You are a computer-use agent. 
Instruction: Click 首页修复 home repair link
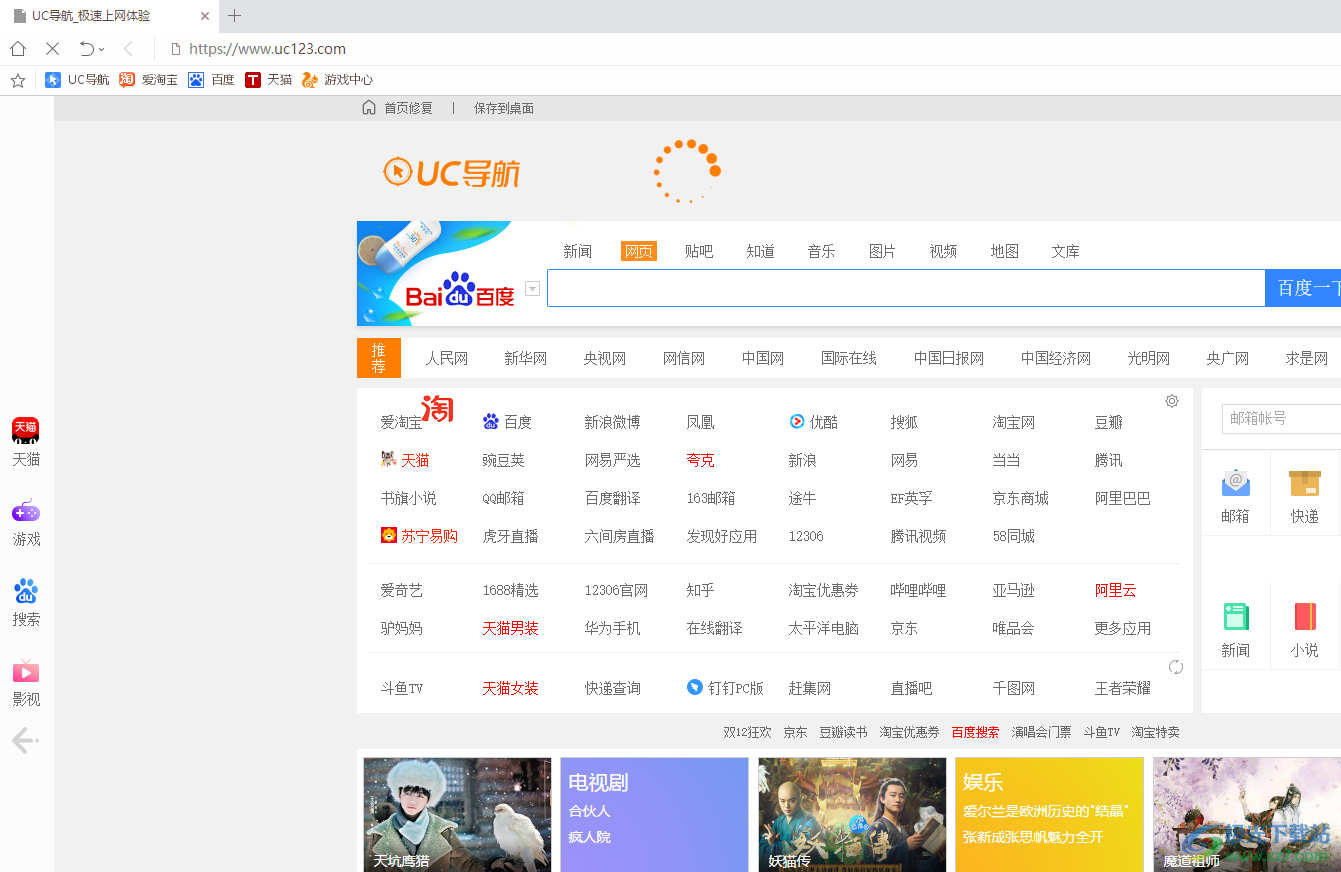[397, 108]
